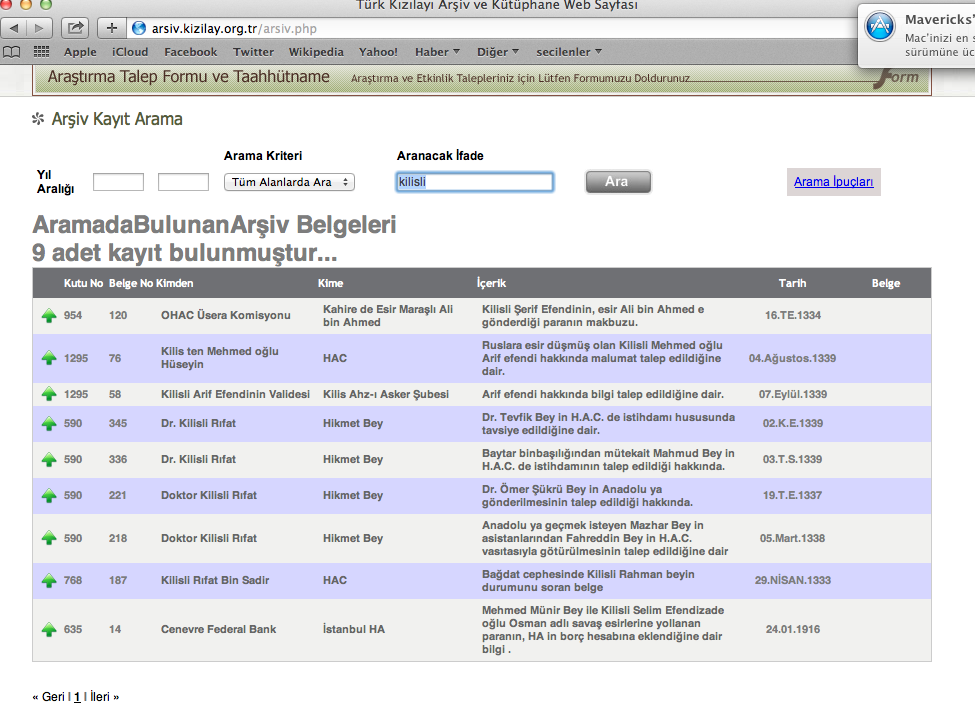Screen dimensions: 975x703
Task: Click the Aranacak İfade search field
Action: pyautogui.click(x=474, y=182)
